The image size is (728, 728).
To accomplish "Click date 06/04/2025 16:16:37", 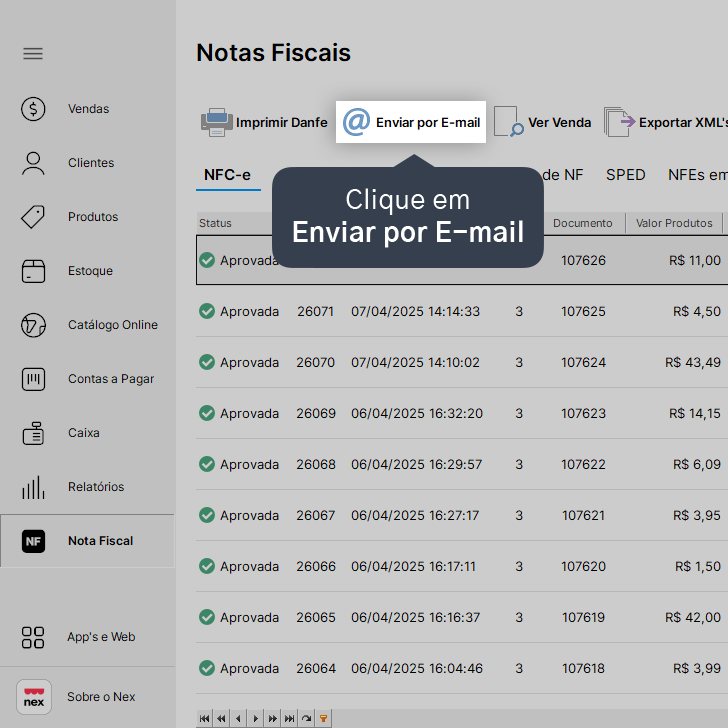I will pyautogui.click(x=416, y=618).
